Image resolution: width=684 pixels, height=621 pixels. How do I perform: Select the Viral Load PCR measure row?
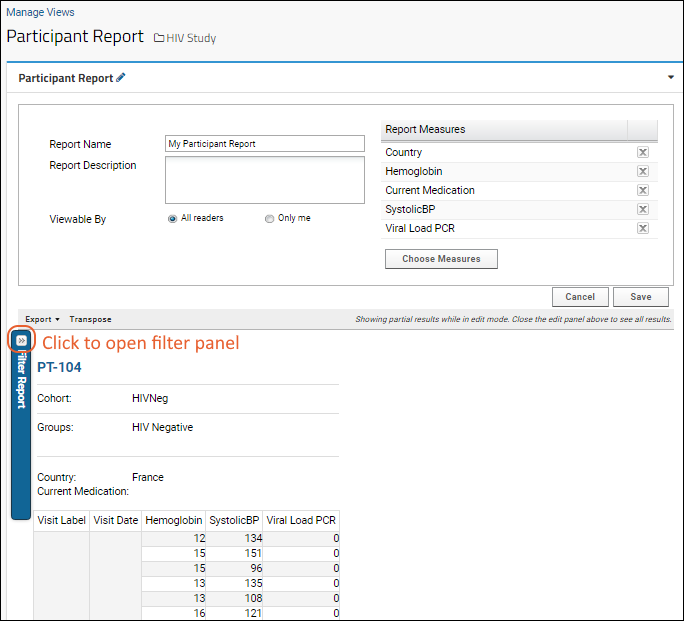[519, 228]
